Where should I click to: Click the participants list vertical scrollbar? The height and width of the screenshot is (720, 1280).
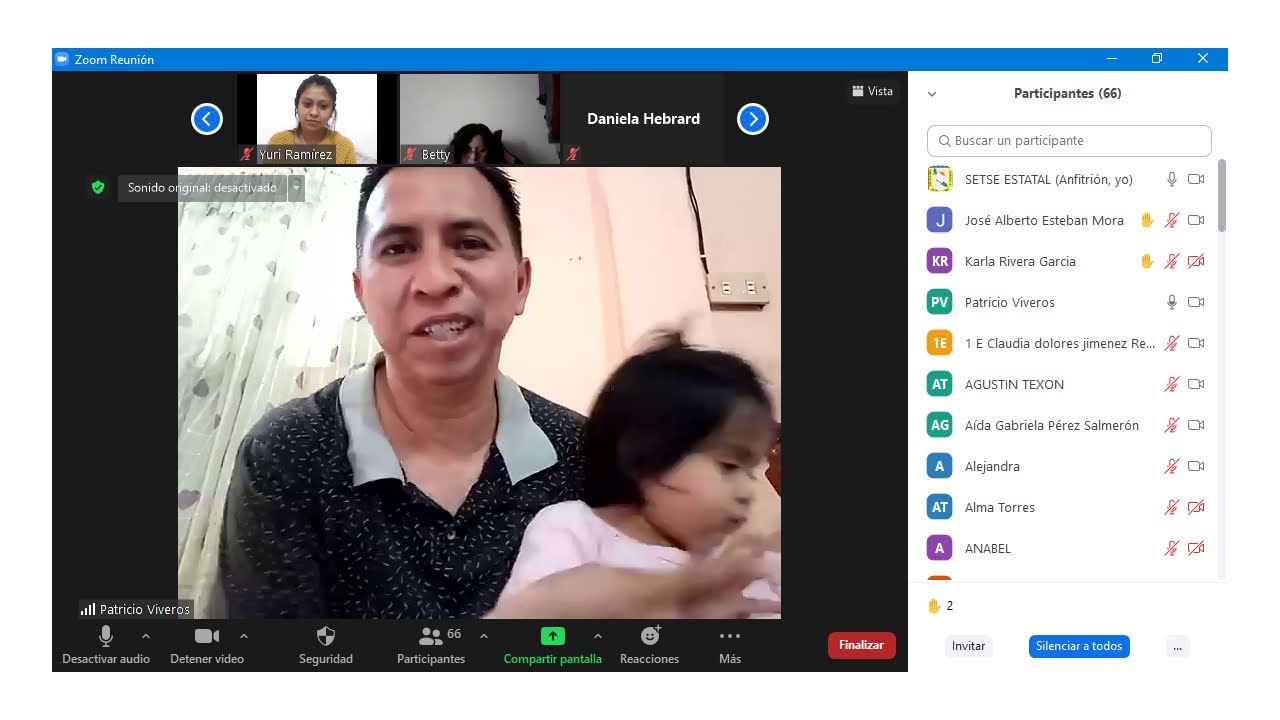tap(1221, 196)
